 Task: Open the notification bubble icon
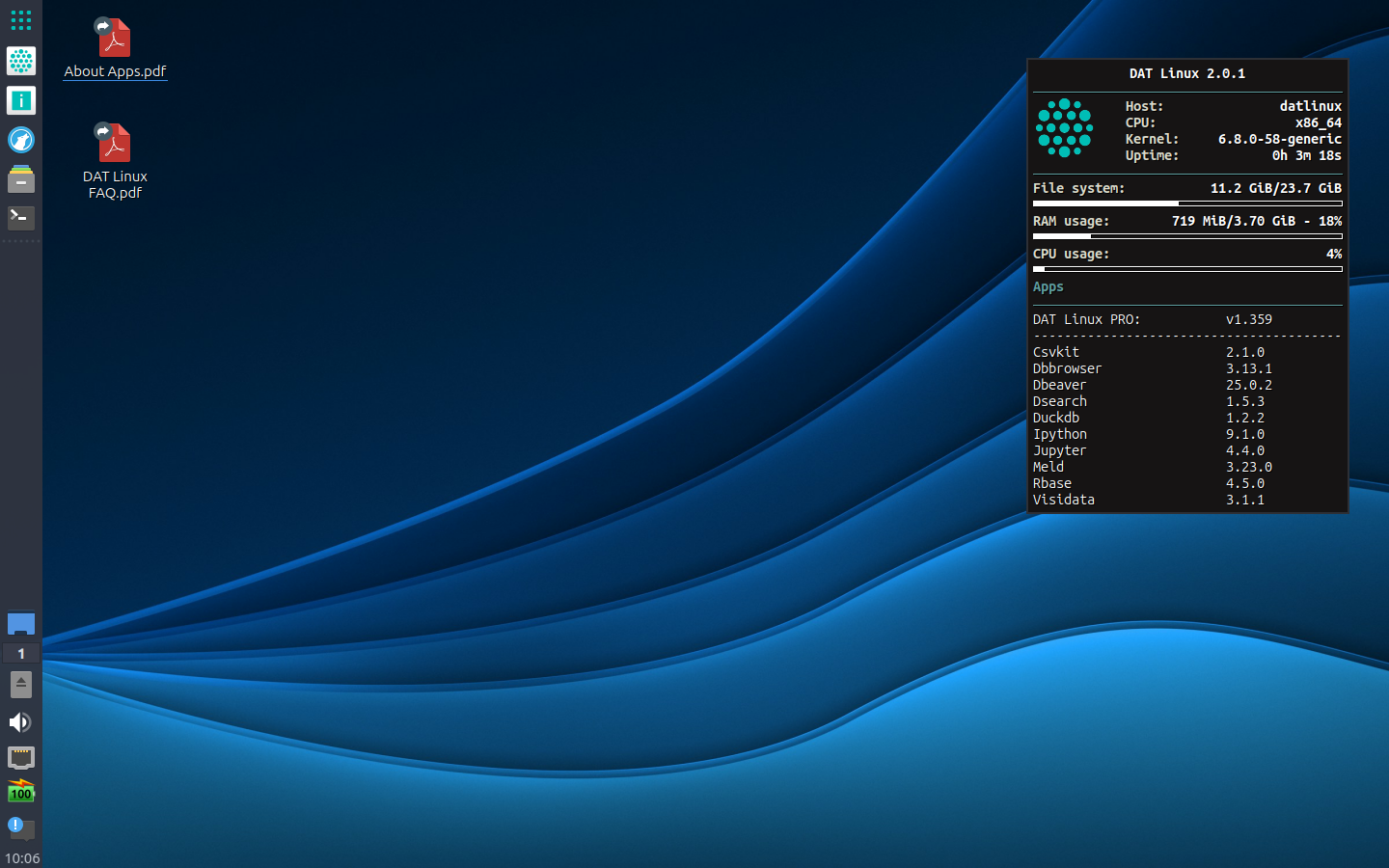(20, 827)
